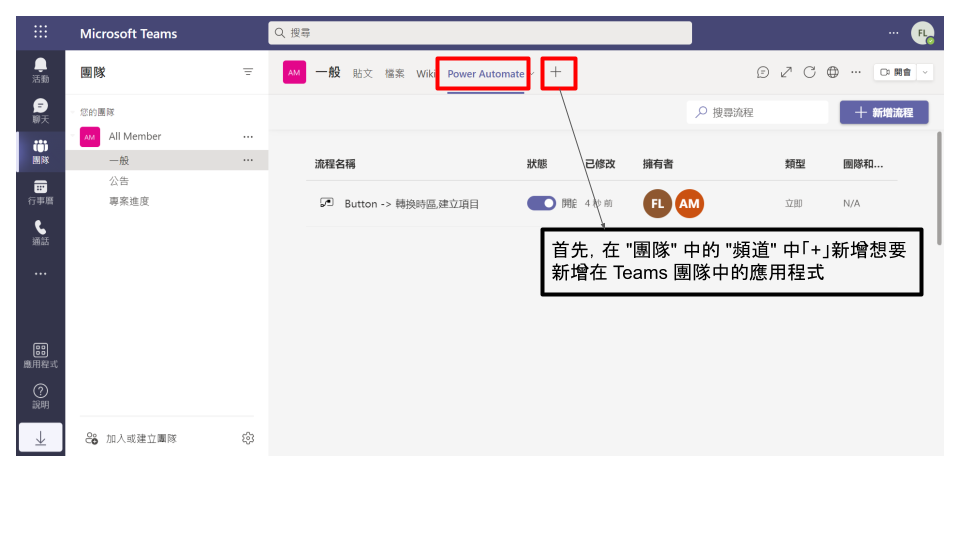Select the 團隊 teams sidebar icon
The width and height of the screenshot is (960, 540).
(40, 151)
